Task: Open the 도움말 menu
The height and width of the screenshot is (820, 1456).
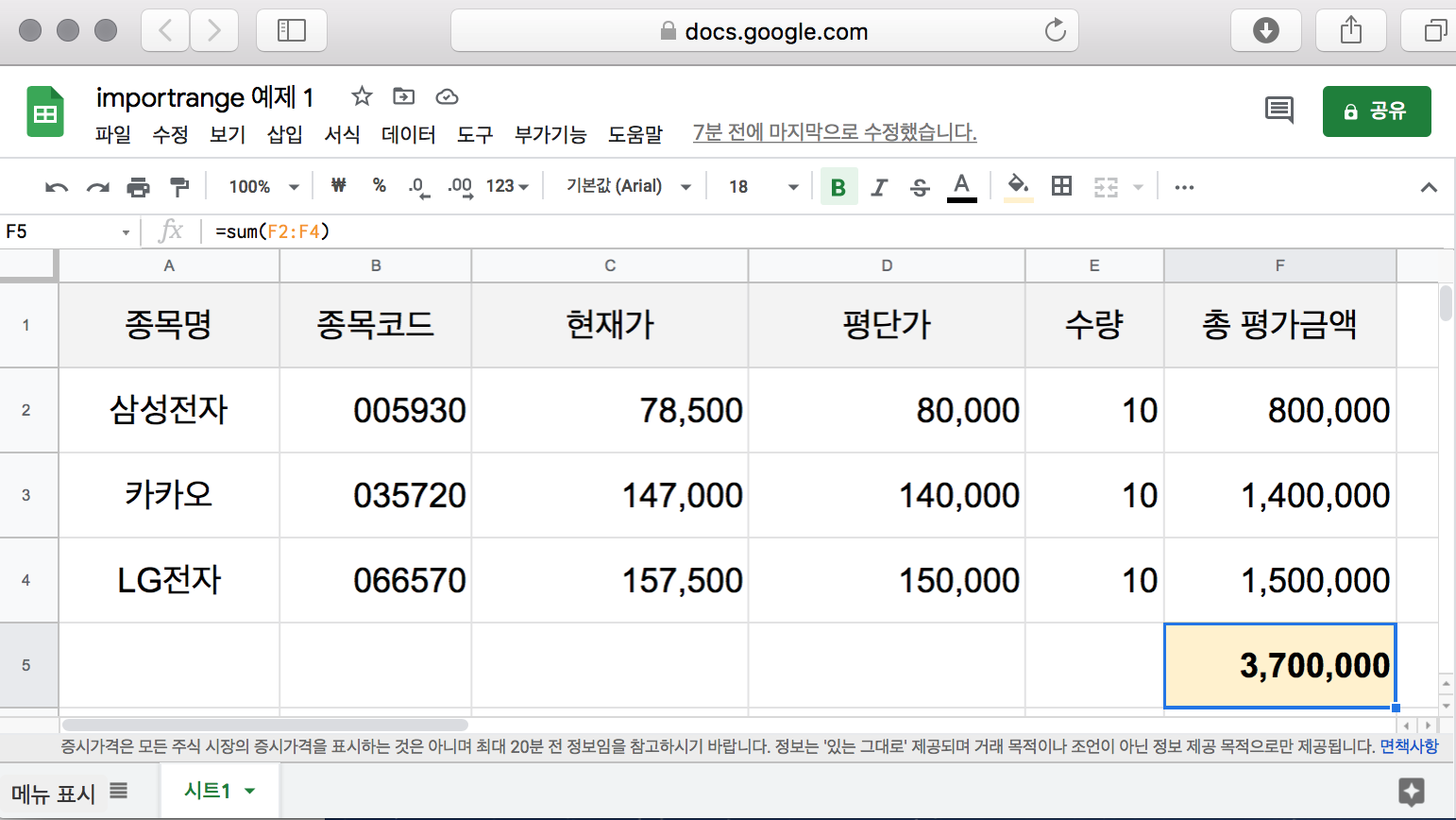Action: (x=635, y=134)
